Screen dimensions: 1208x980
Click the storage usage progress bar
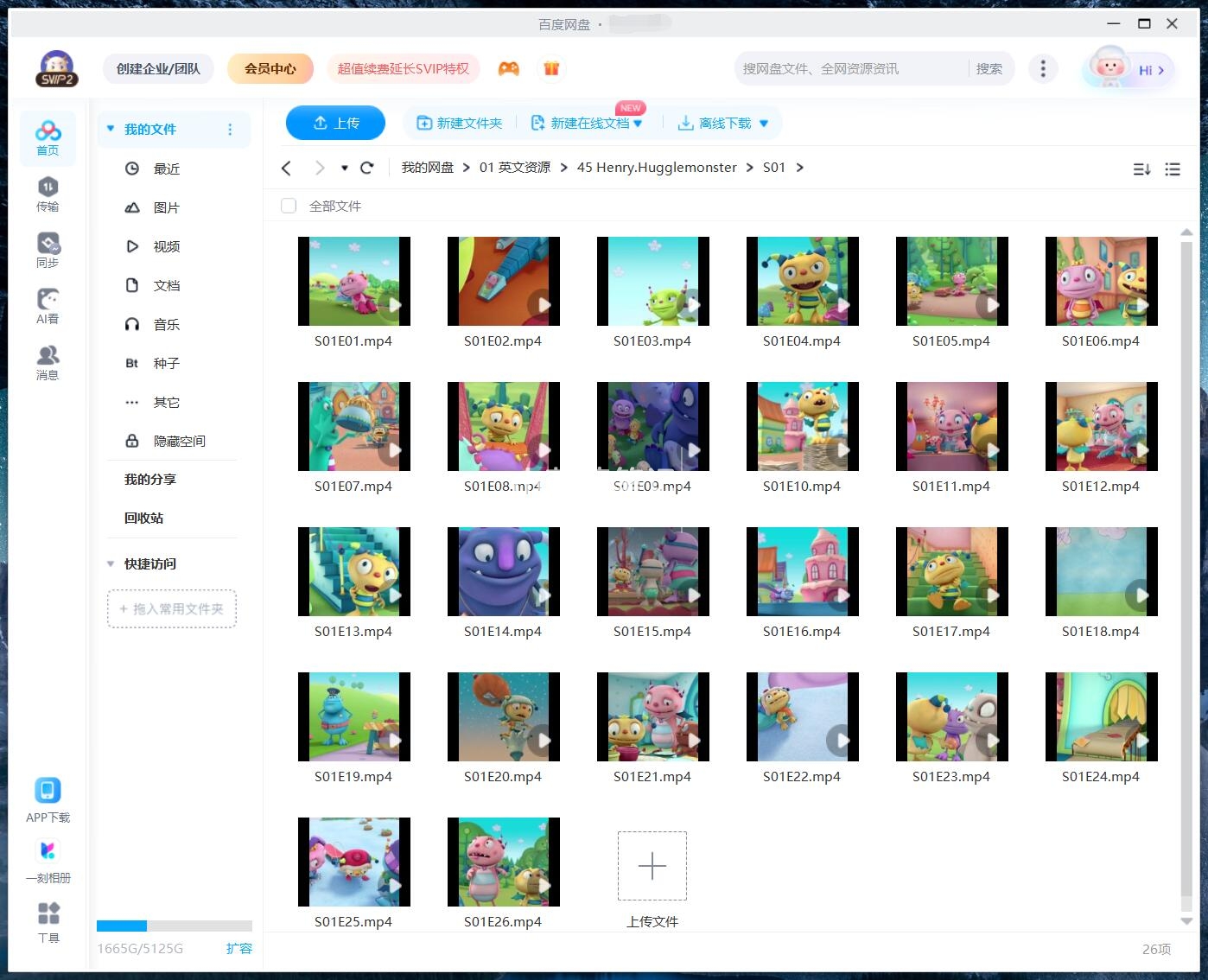174,927
